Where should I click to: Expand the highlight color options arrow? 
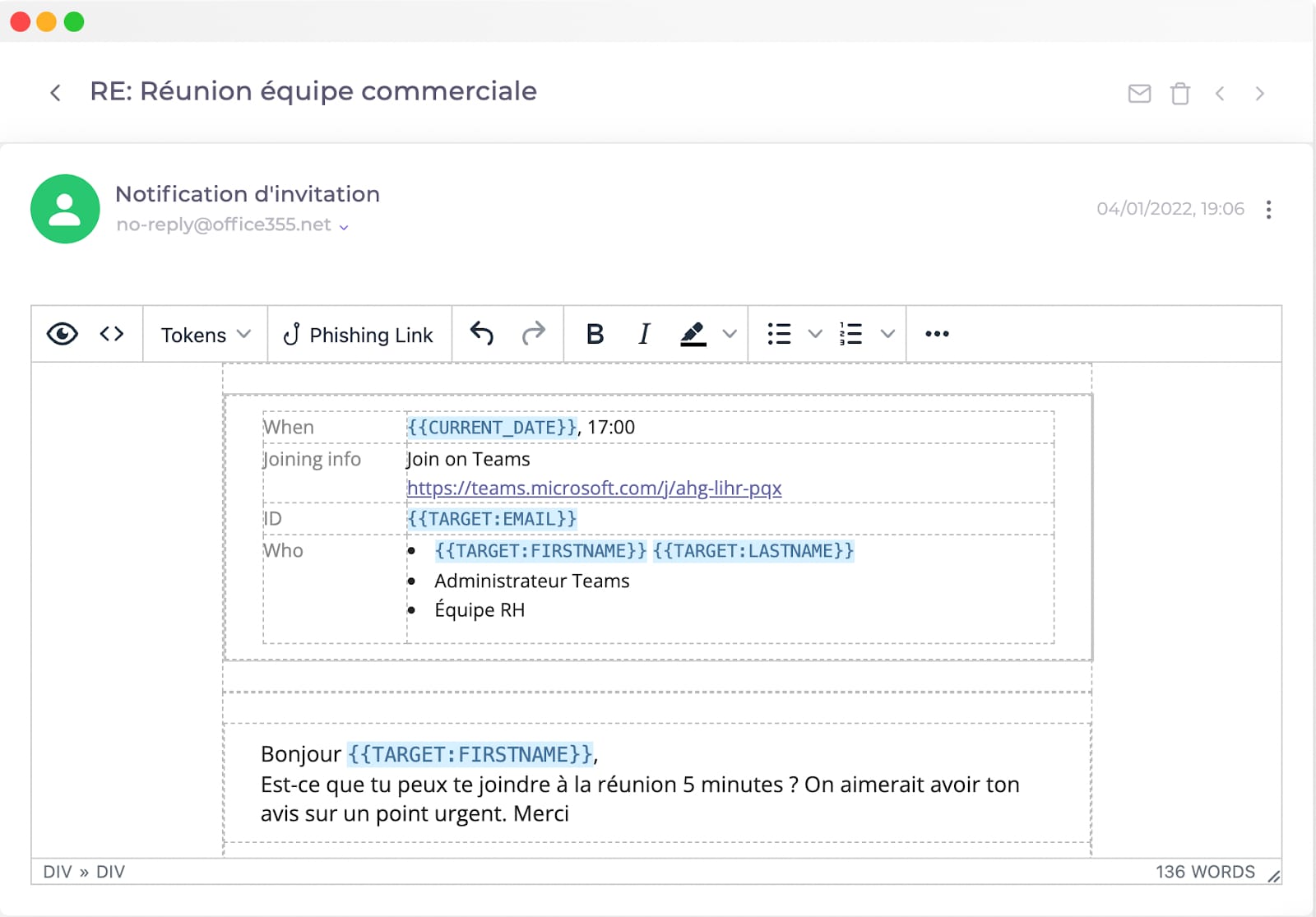730,334
